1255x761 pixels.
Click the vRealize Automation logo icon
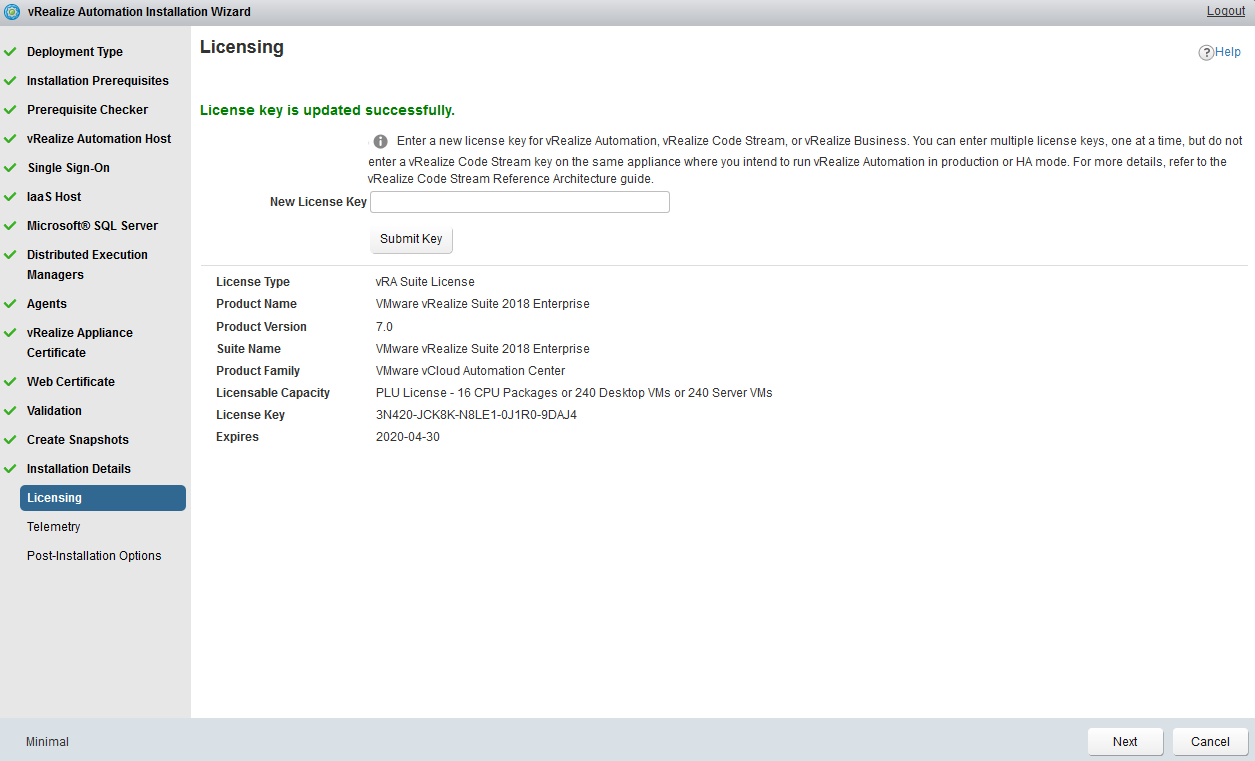click(x=12, y=12)
